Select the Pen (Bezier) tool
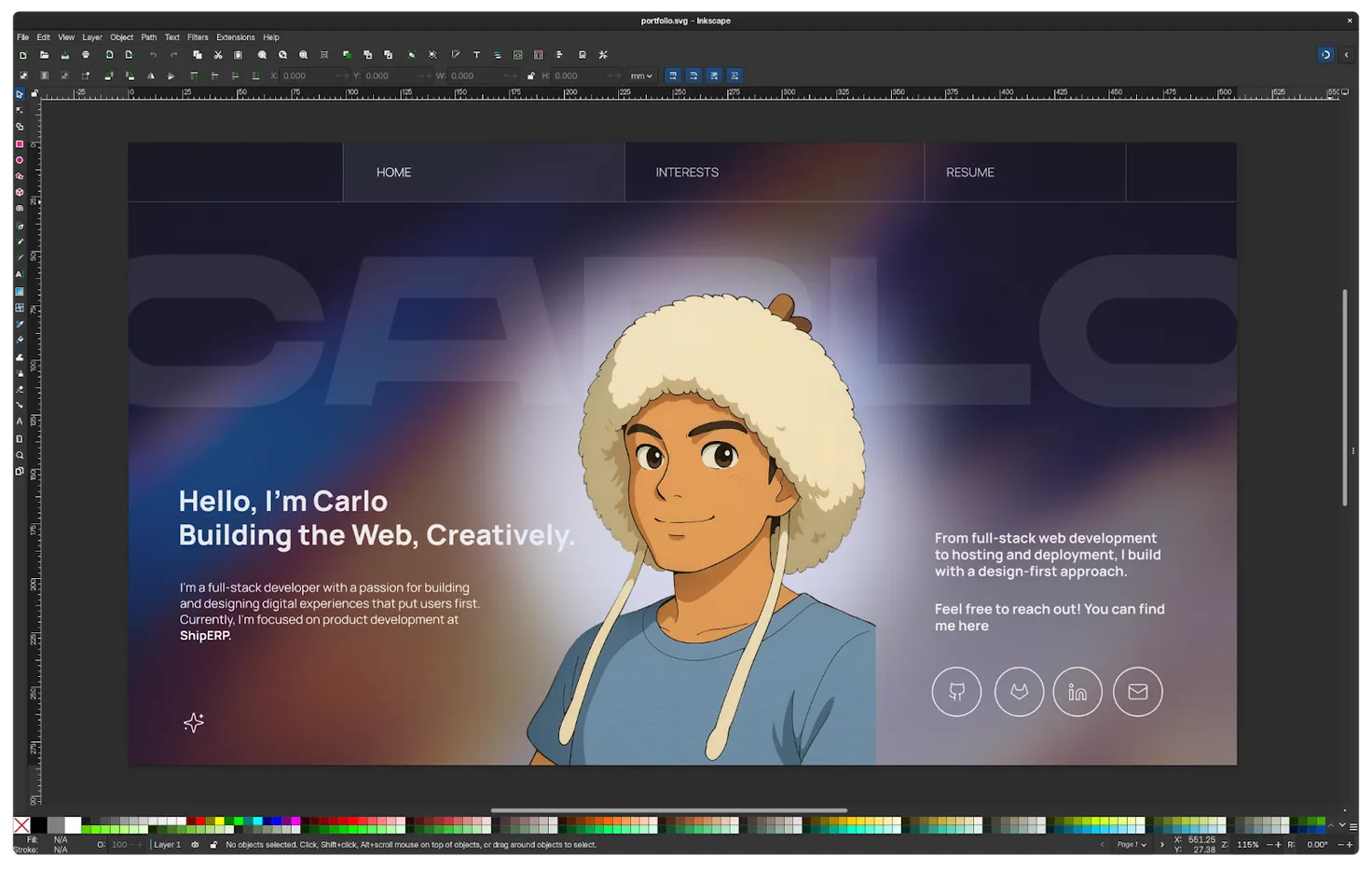 20,227
